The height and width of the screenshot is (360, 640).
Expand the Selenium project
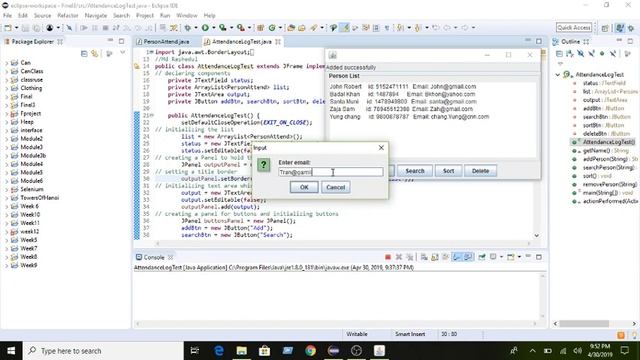(x=6, y=190)
